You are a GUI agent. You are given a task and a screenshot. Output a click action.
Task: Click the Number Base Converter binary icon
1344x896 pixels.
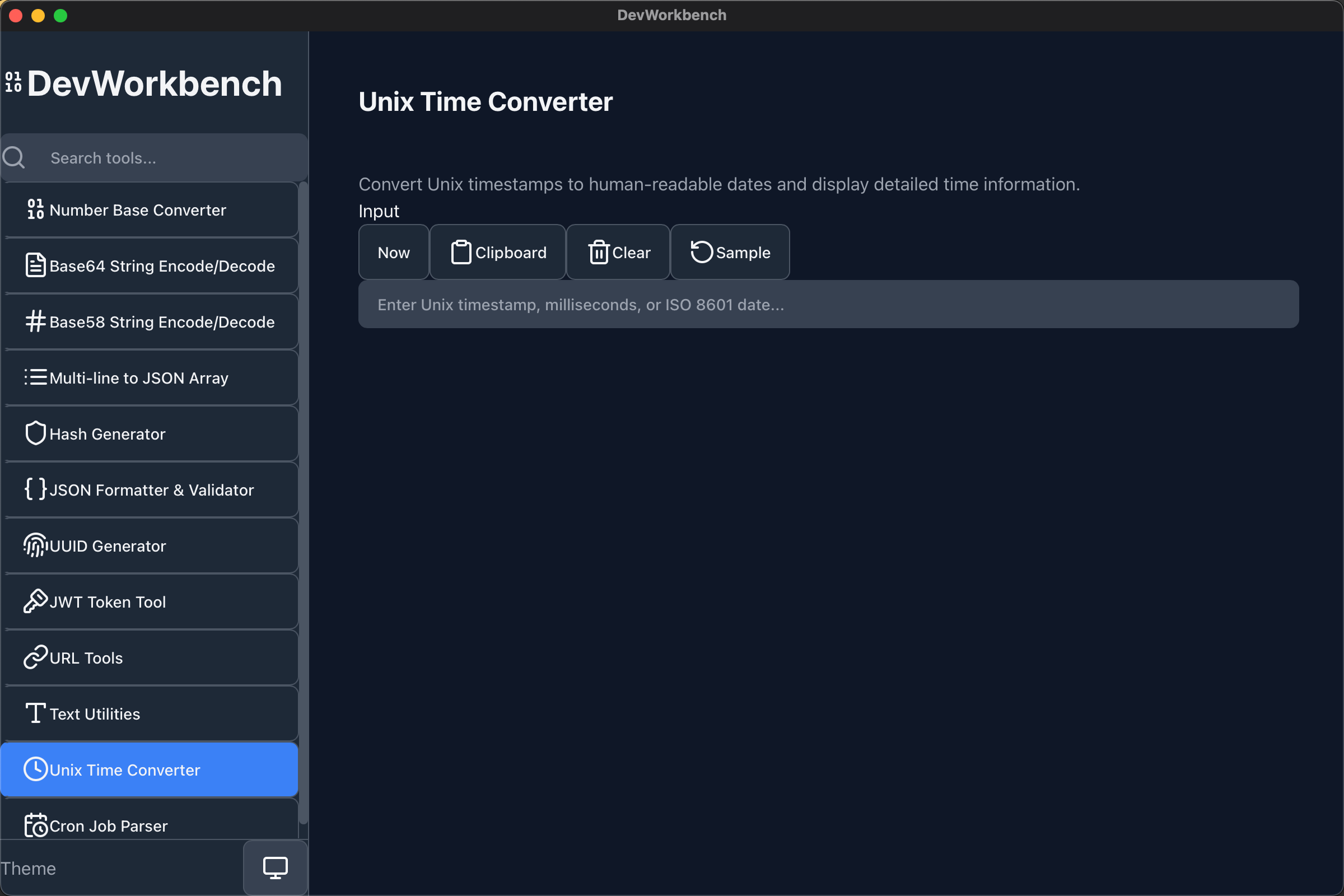click(x=35, y=209)
